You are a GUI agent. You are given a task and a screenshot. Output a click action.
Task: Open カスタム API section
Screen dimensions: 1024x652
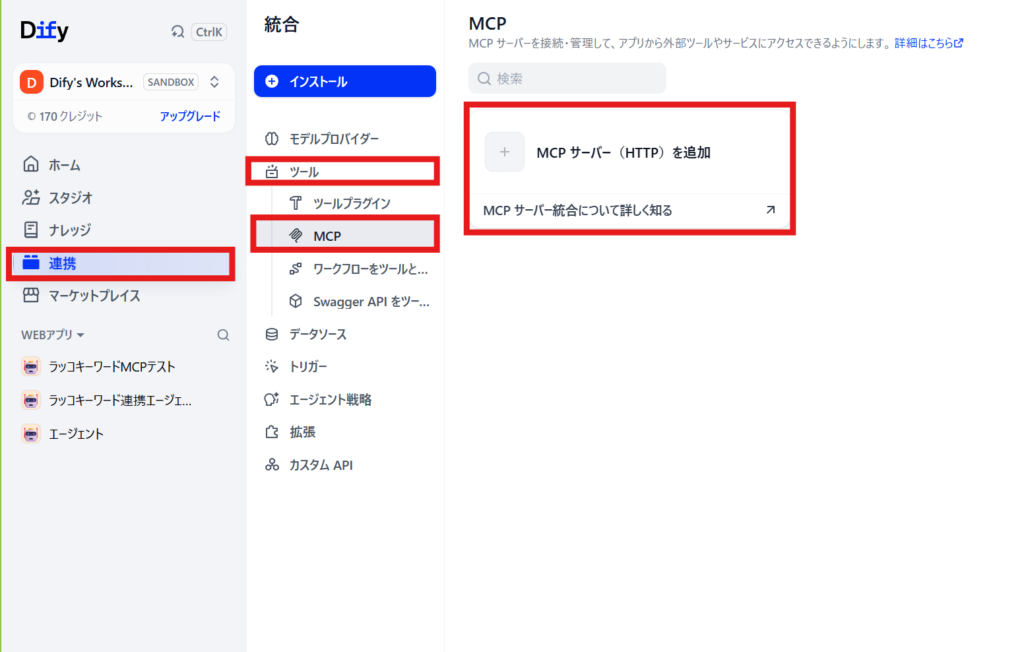click(x=345, y=465)
